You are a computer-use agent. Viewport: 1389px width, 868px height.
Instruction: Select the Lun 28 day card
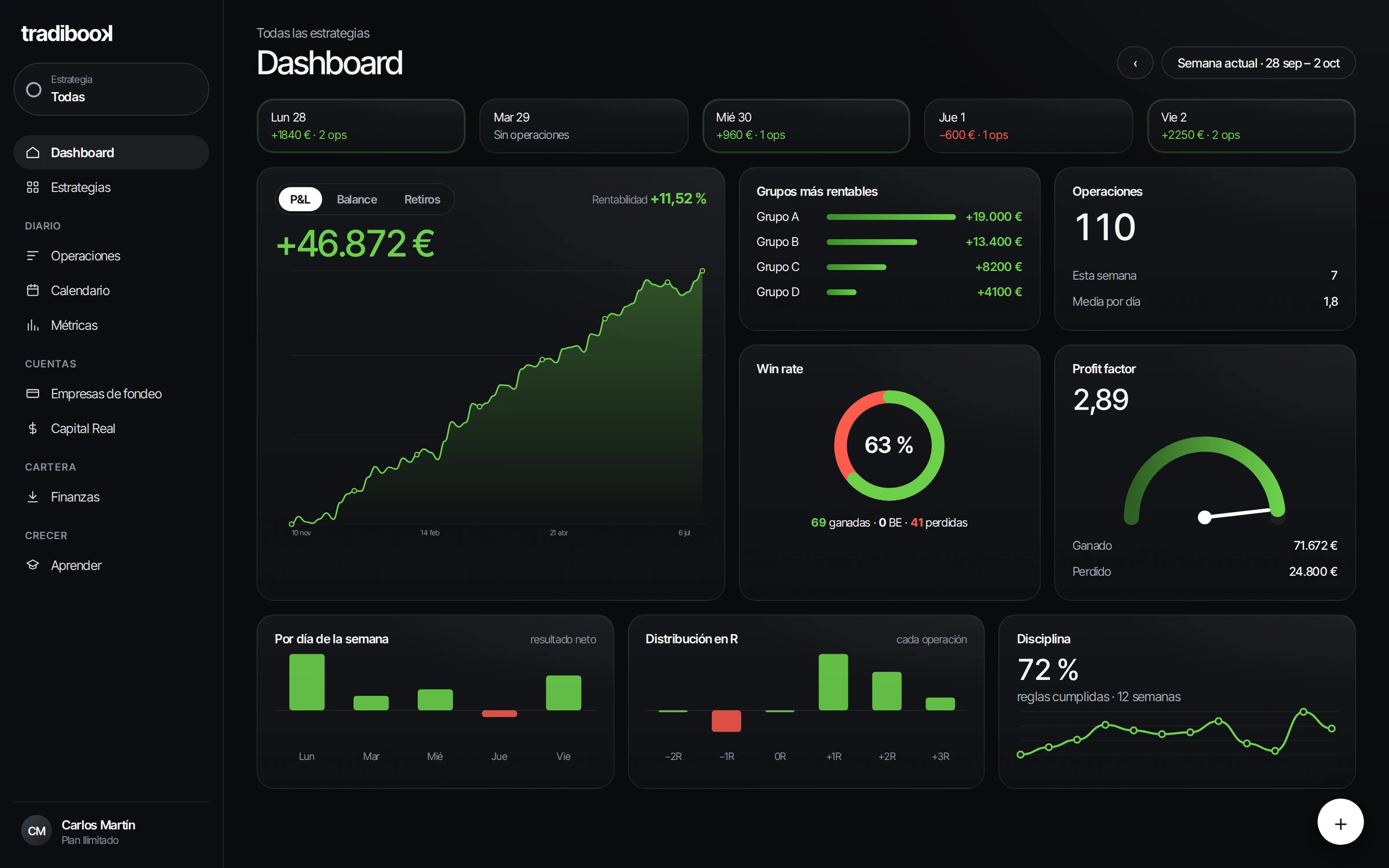[x=361, y=126]
